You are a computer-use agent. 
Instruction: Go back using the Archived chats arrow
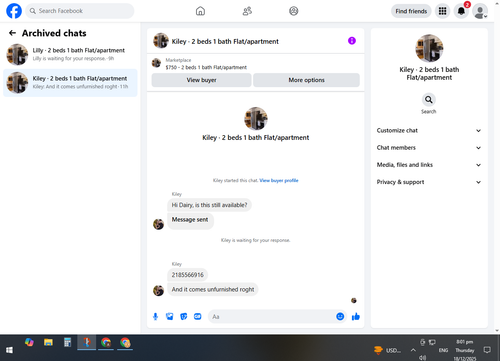coord(12,33)
